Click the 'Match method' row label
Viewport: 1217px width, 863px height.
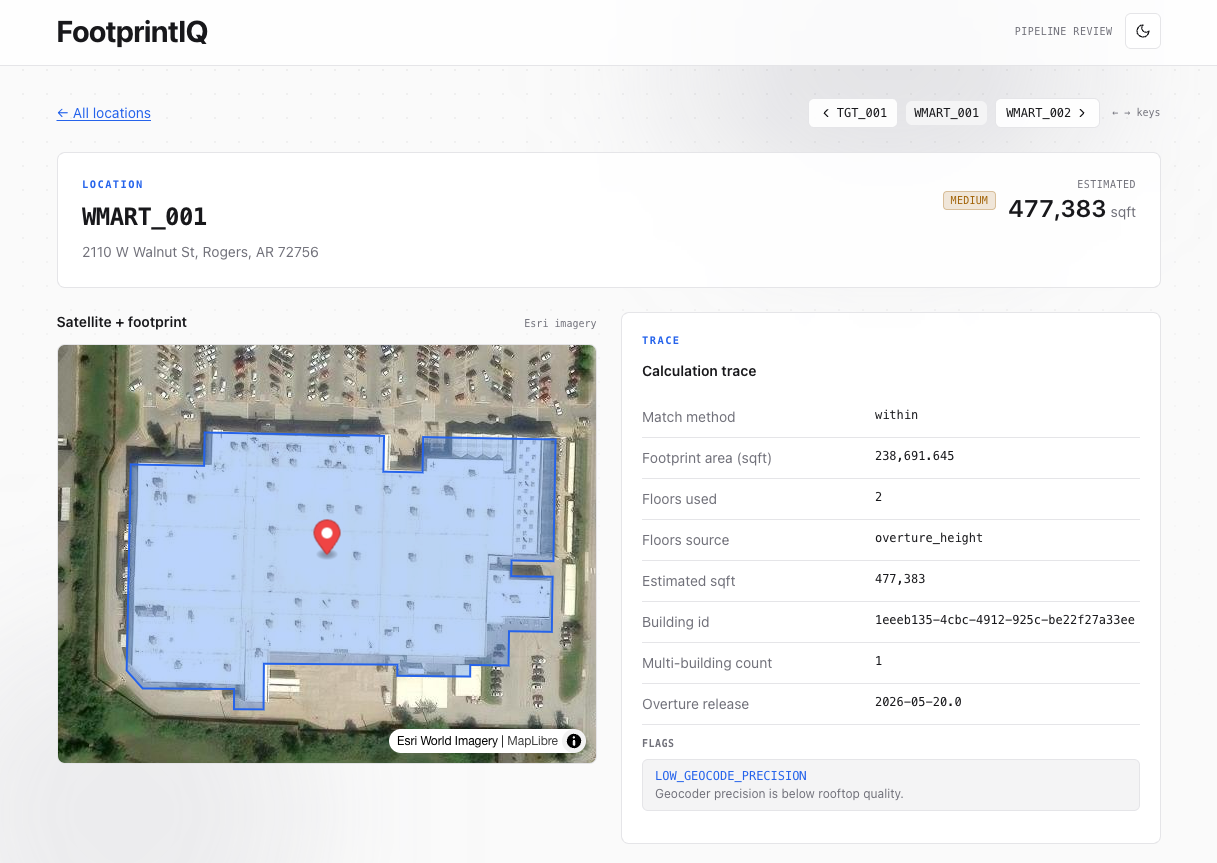[688, 417]
